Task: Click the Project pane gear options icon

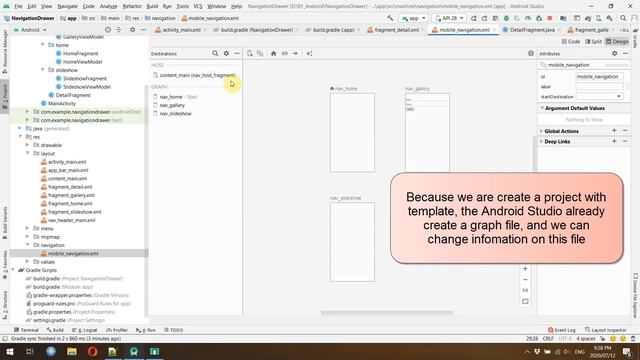Action: 132,30
